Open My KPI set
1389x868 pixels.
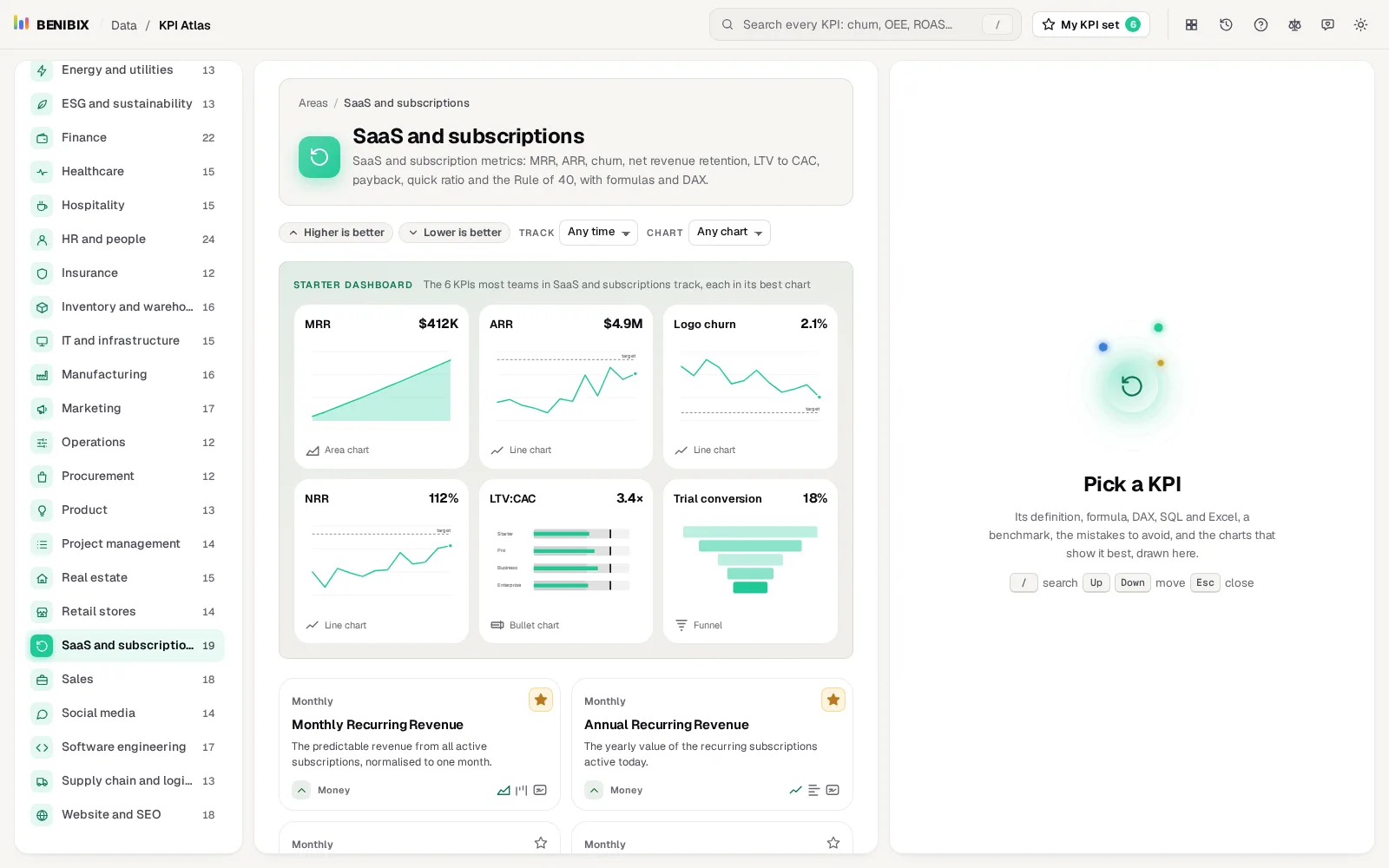click(x=1091, y=24)
